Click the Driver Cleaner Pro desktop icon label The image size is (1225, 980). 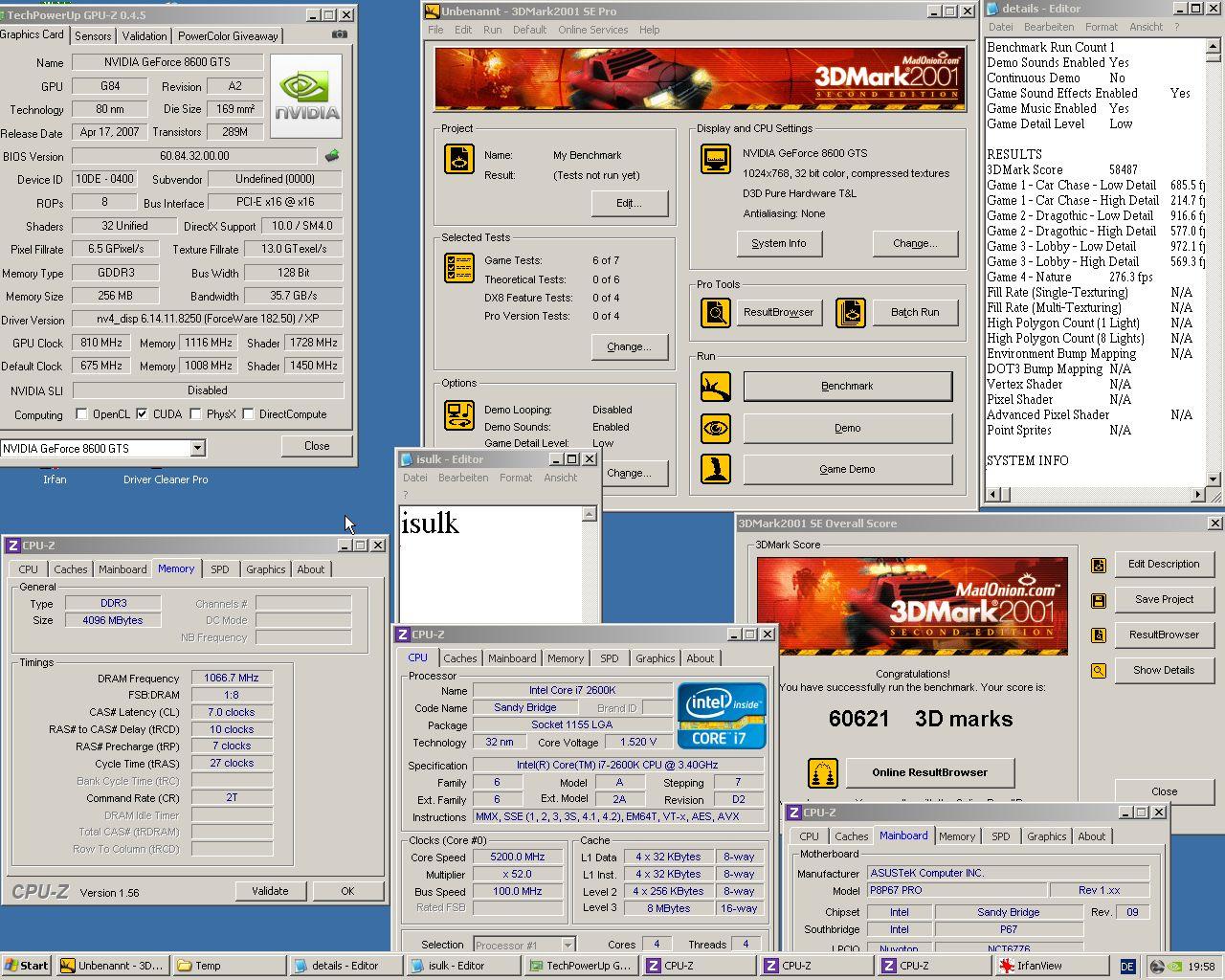point(166,479)
